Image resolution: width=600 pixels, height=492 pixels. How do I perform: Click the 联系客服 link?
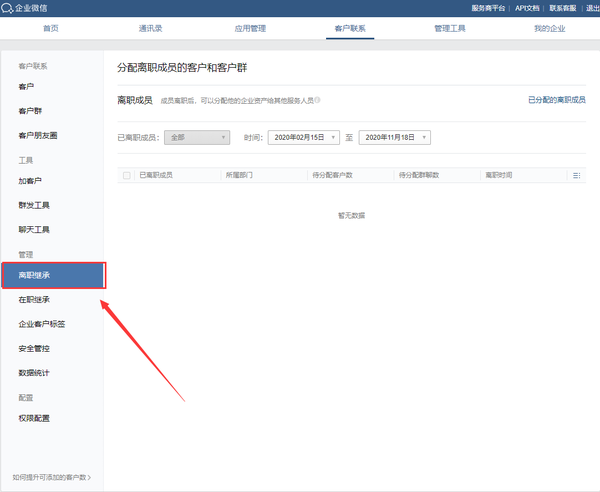click(562, 8)
